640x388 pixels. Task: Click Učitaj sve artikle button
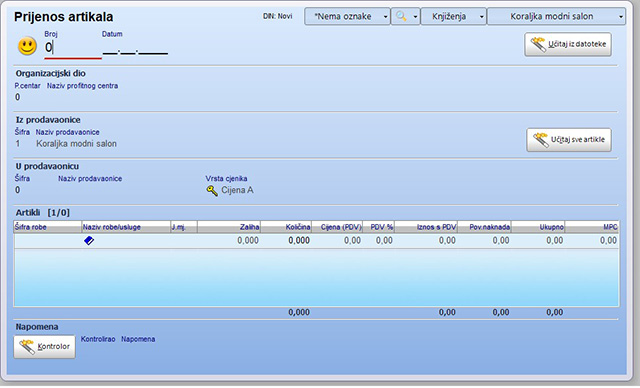(569, 140)
